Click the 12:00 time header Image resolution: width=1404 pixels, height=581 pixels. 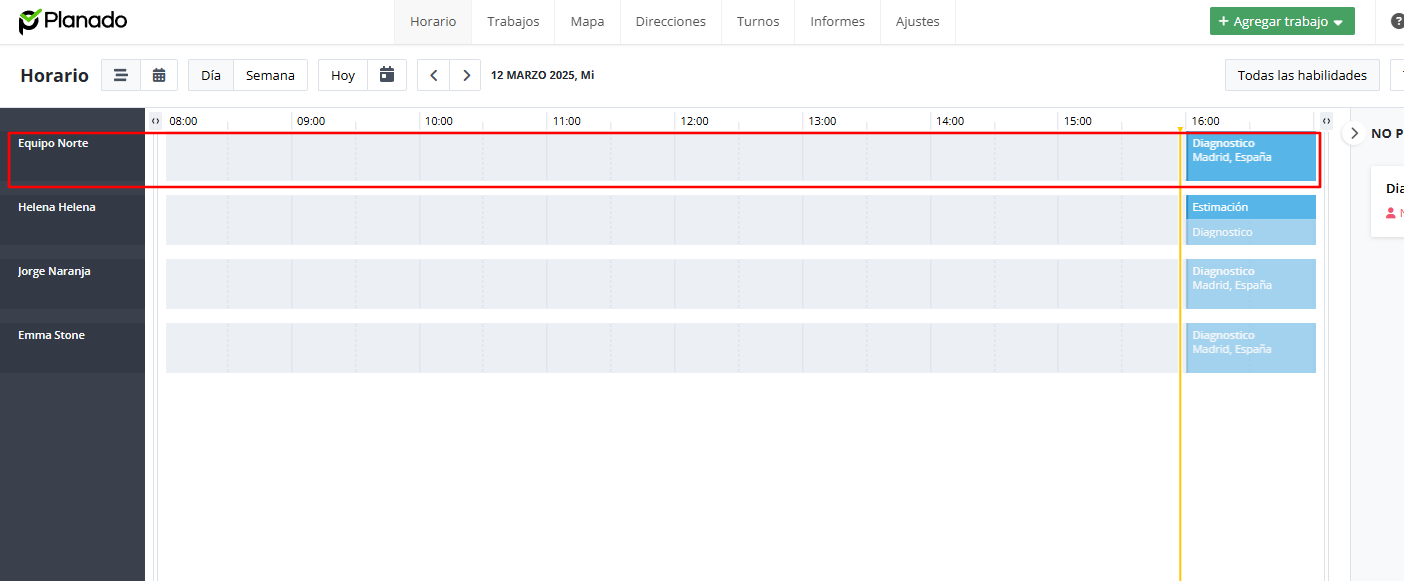click(694, 121)
